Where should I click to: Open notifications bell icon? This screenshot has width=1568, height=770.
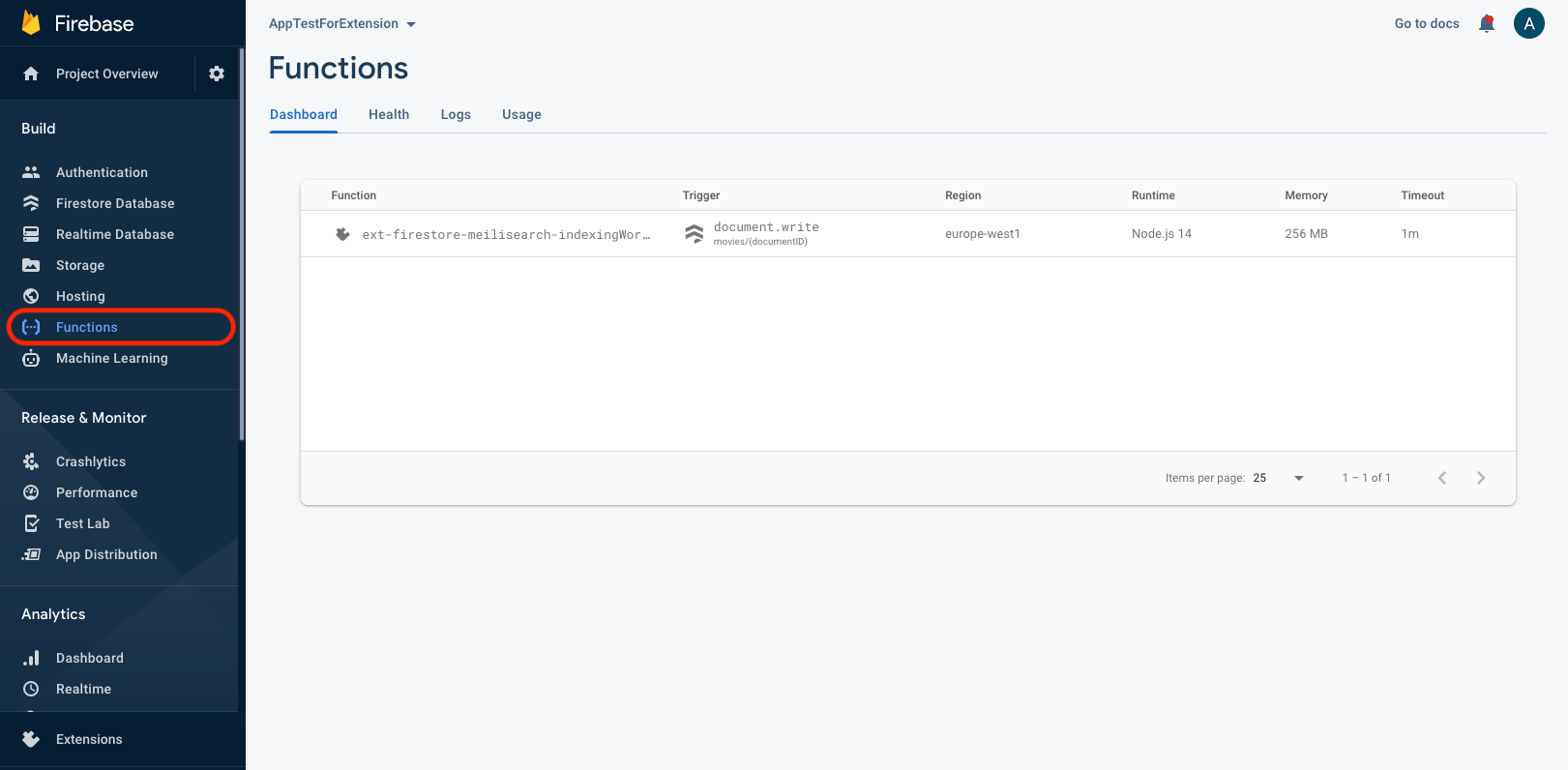pos(1487,23)
